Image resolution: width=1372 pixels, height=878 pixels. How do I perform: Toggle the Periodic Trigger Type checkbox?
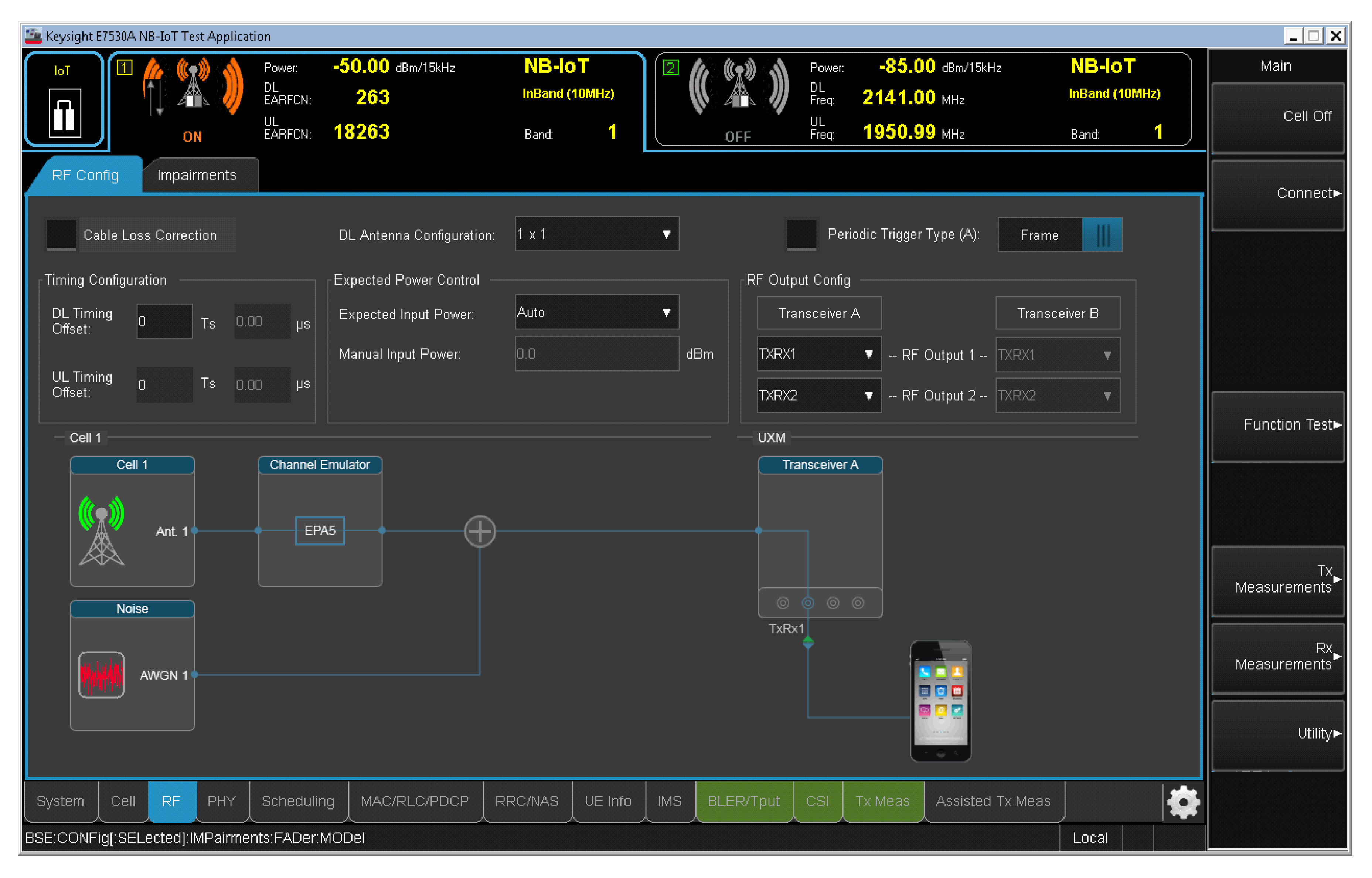tap(801, 234)
